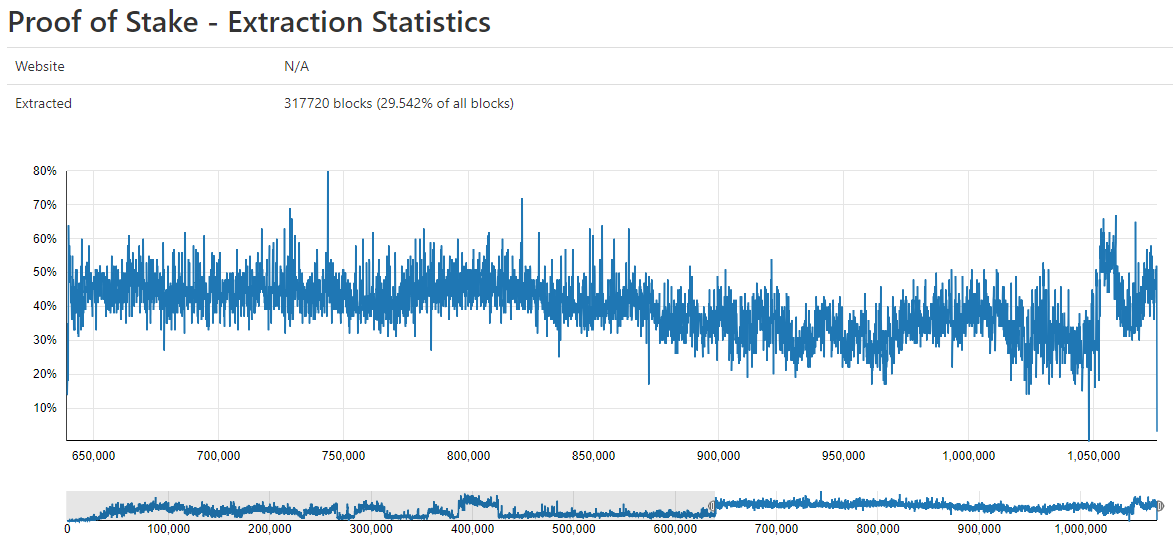Click the 10% y-axis label

click(45, 408)
